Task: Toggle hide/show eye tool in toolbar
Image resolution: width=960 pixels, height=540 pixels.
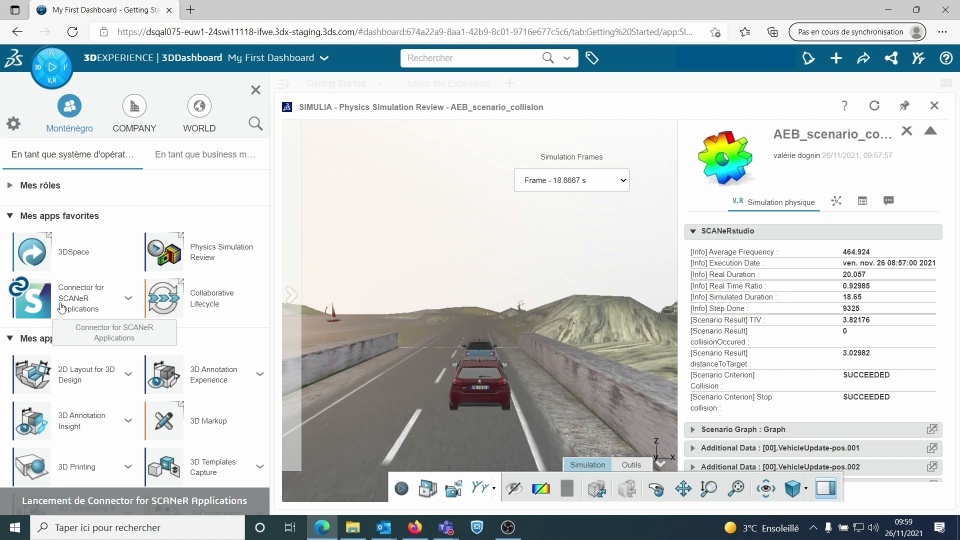Action: pyautogui.click(x=514, y=489)
